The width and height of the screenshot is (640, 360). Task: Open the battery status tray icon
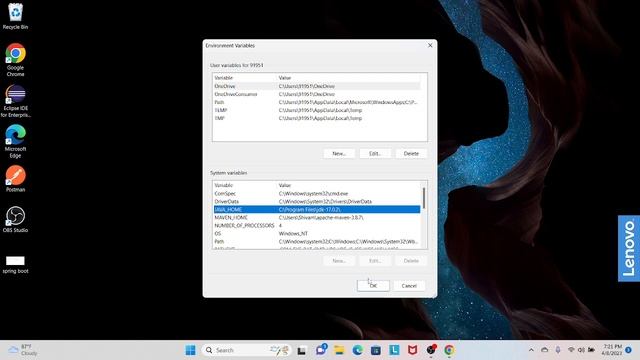591,350
